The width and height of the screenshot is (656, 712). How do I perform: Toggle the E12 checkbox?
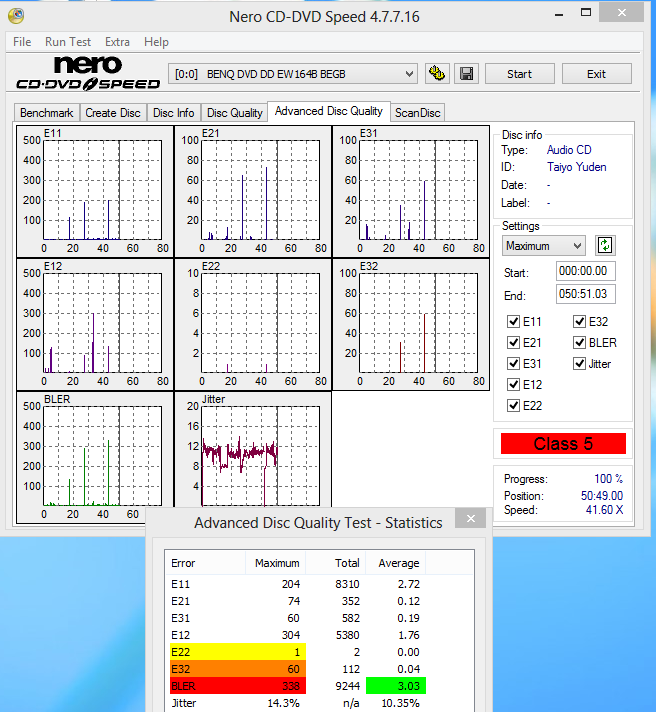[513, 385]
